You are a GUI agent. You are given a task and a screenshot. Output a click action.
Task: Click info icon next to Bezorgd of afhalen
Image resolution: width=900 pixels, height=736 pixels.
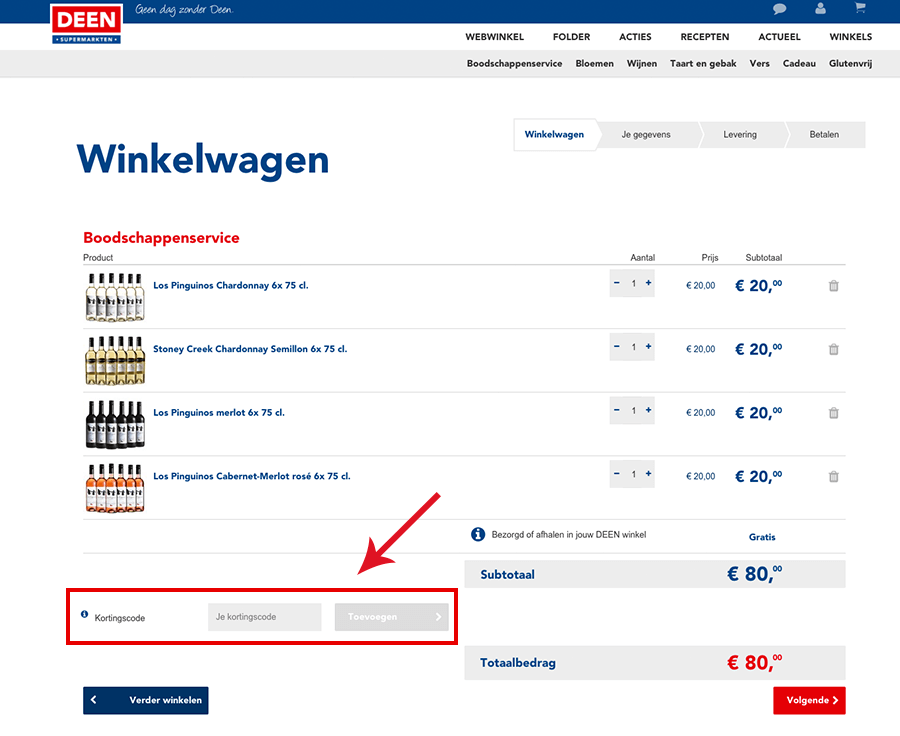(478, 534)
